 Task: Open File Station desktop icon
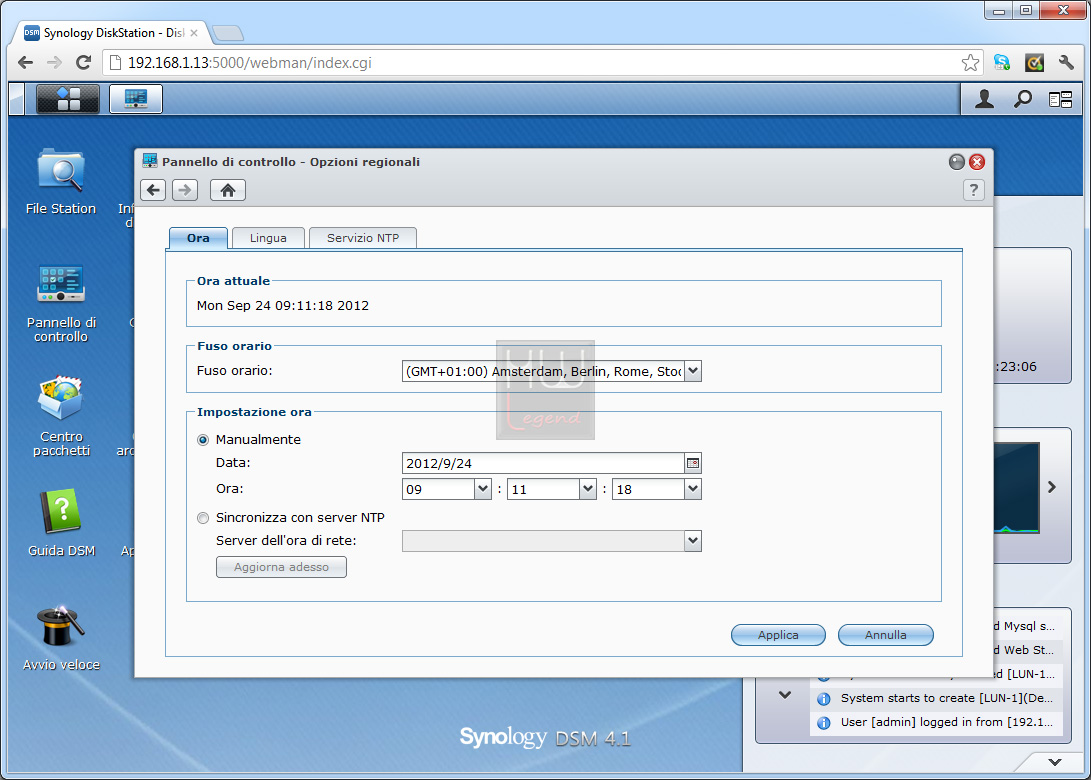click(x=61, y=182)
